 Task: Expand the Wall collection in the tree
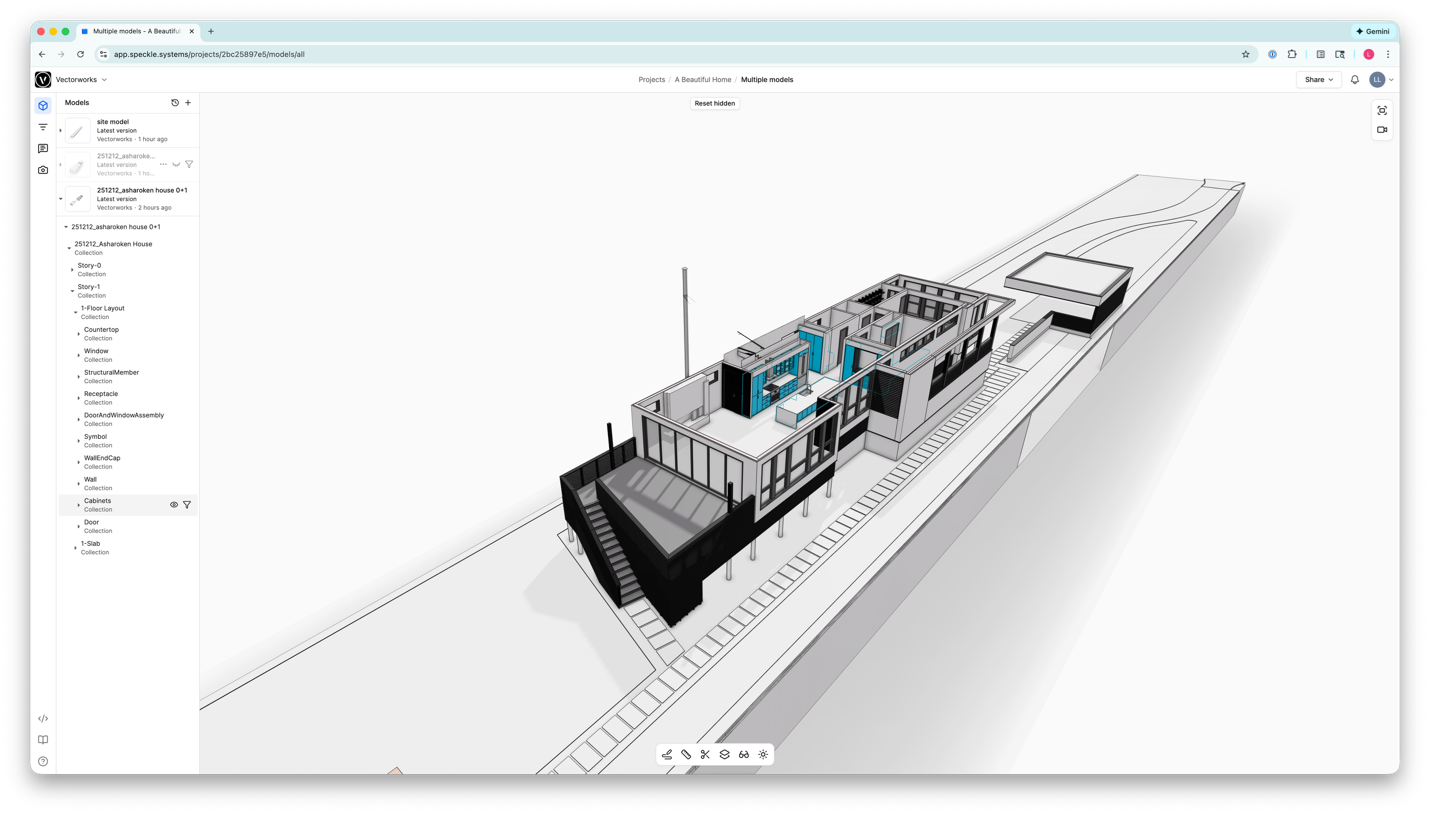pos(79,483)
